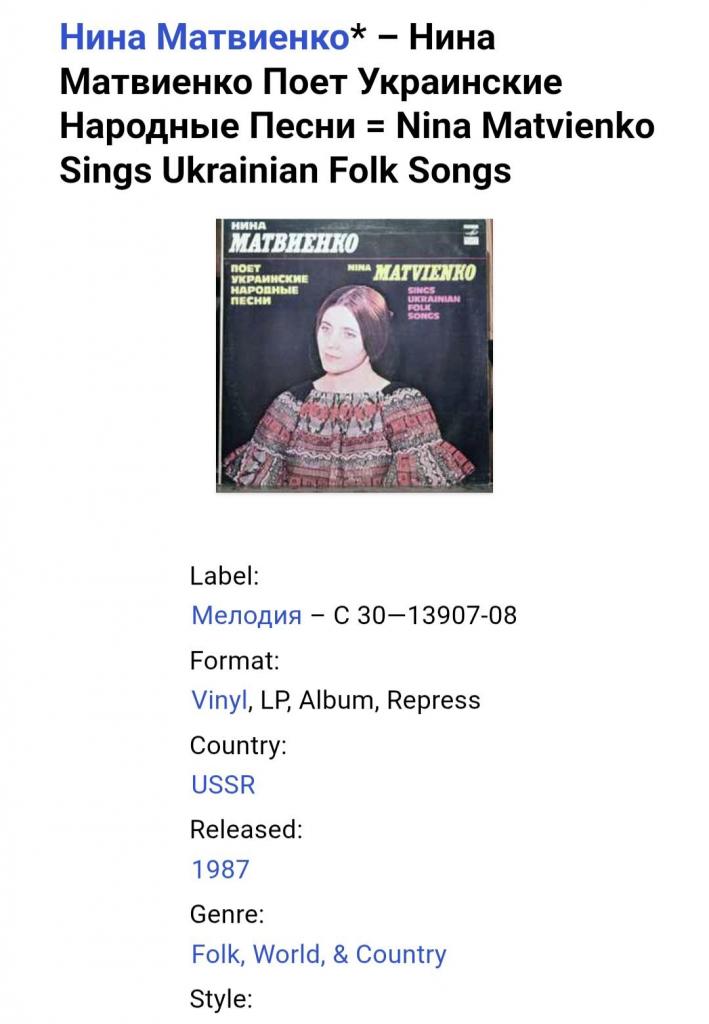
Task: Open the Нина Матвиенко artist link
Action: [x=205, y=37]
